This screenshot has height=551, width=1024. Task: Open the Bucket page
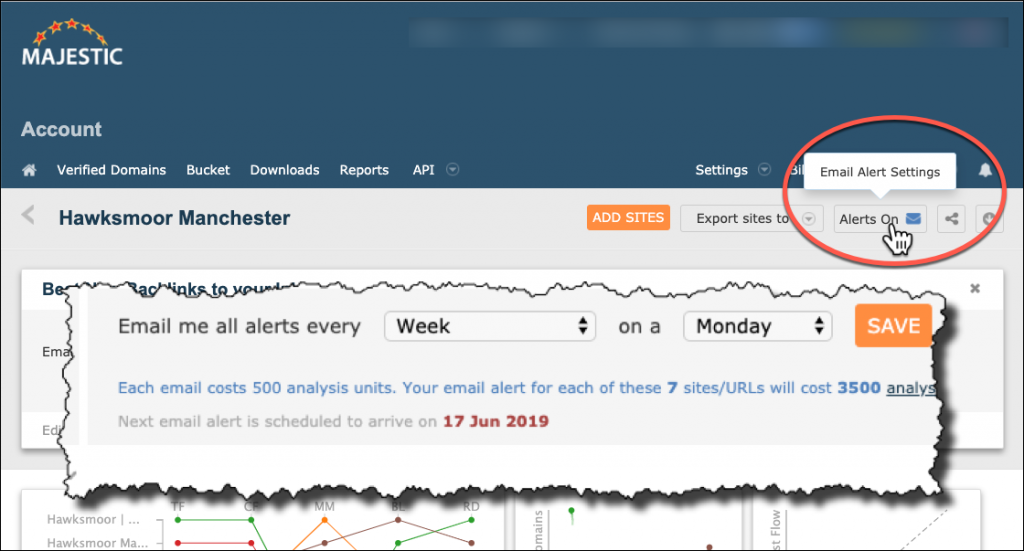pyautogui.click(x=208, y=170)
